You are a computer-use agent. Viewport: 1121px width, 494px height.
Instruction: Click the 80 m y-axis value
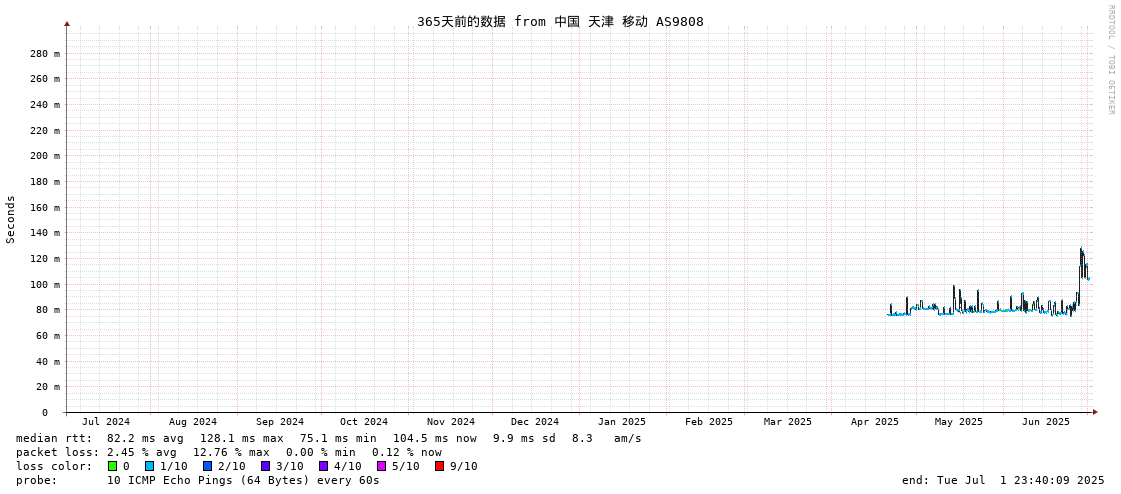[47, 310]
